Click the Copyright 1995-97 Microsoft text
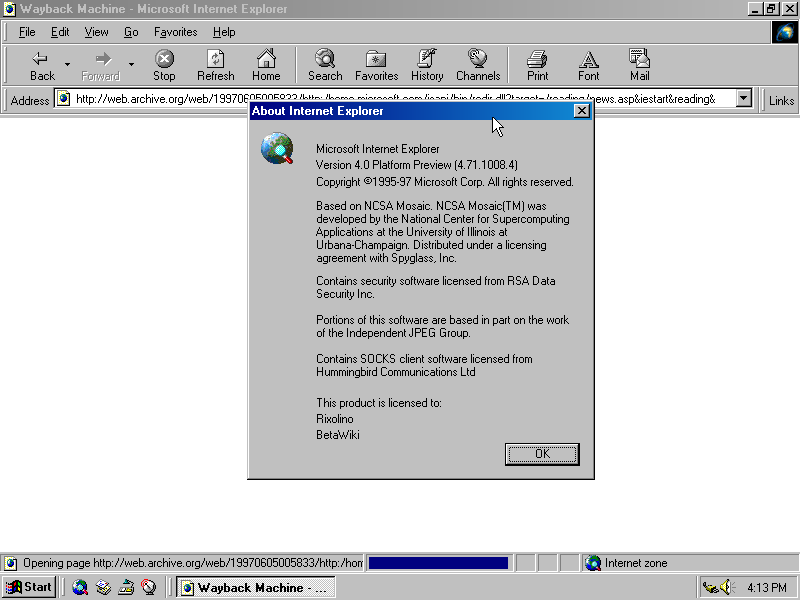The height and width of the screenshot is (600, 800). tap(444, 182)
